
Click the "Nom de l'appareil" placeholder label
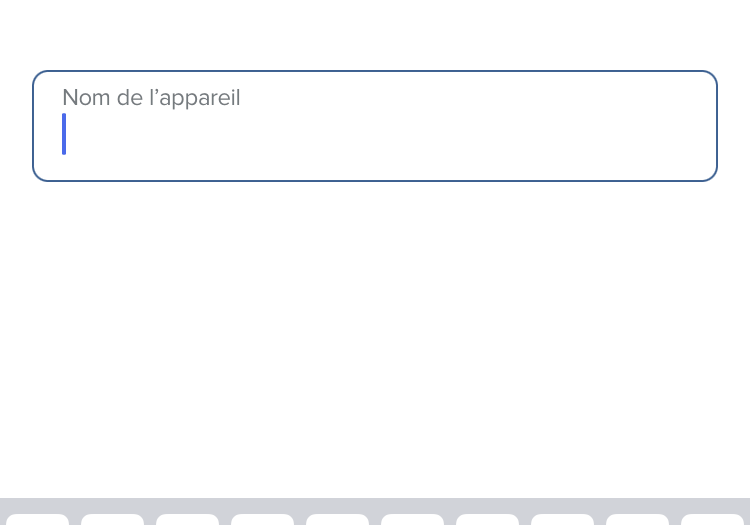151,98
